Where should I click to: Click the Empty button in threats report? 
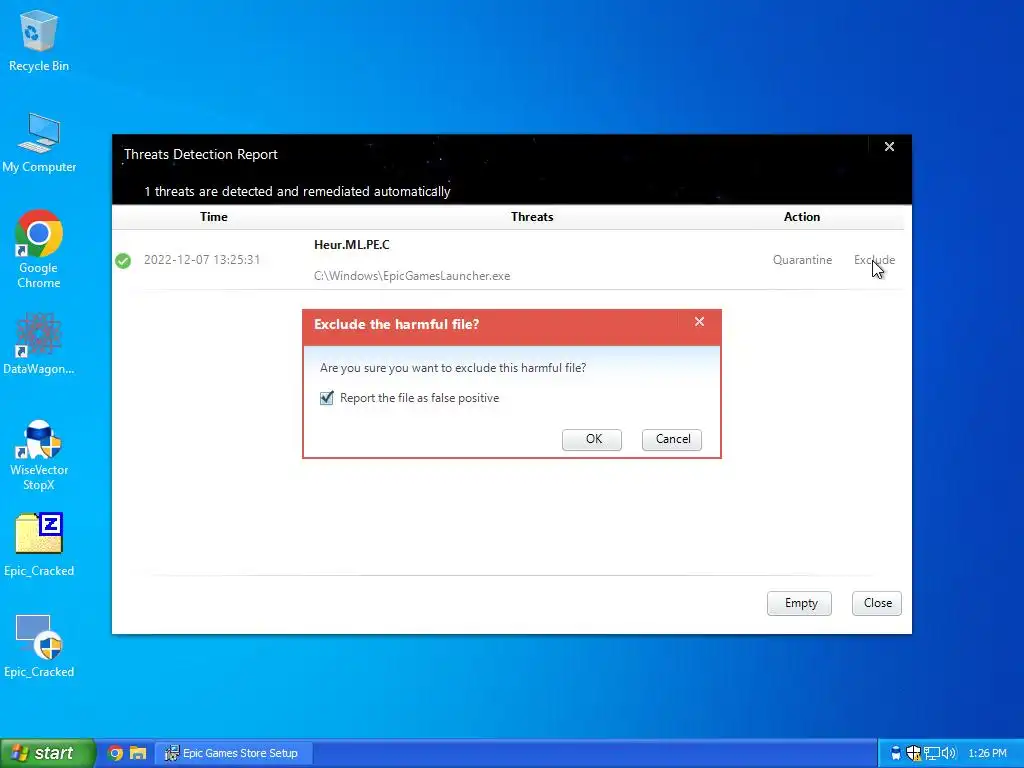pyautogui.click(x=799, y=603)
